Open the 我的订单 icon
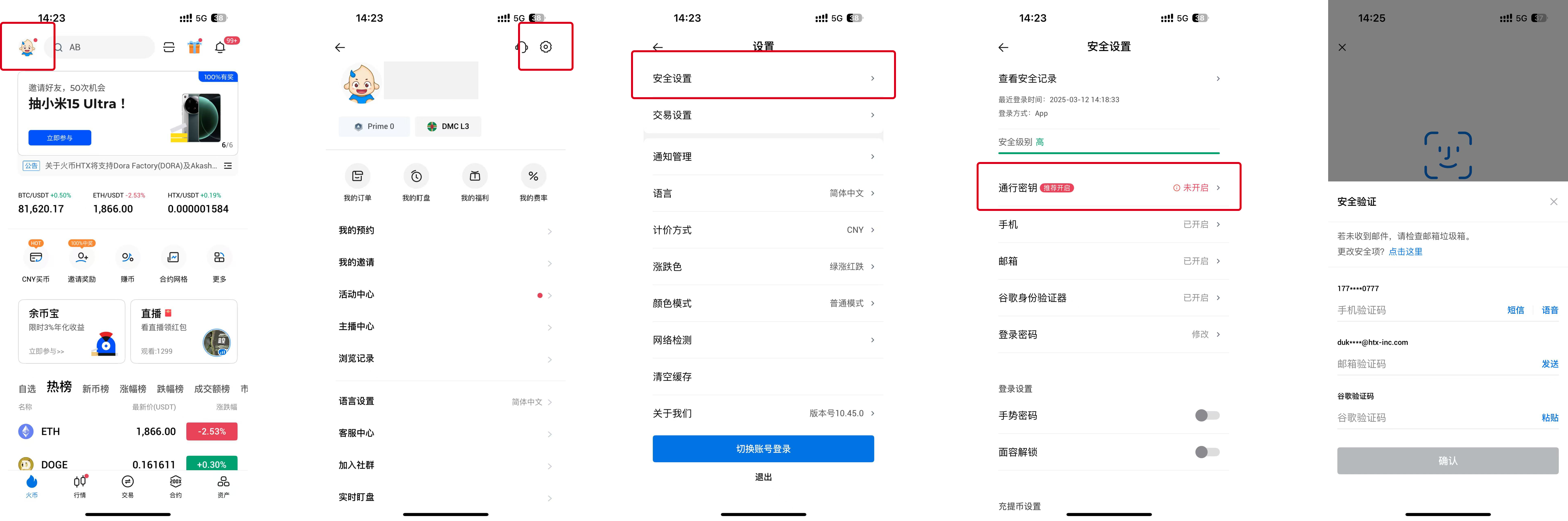Screen dimensions: 1568x521 [x=357, y=177]
